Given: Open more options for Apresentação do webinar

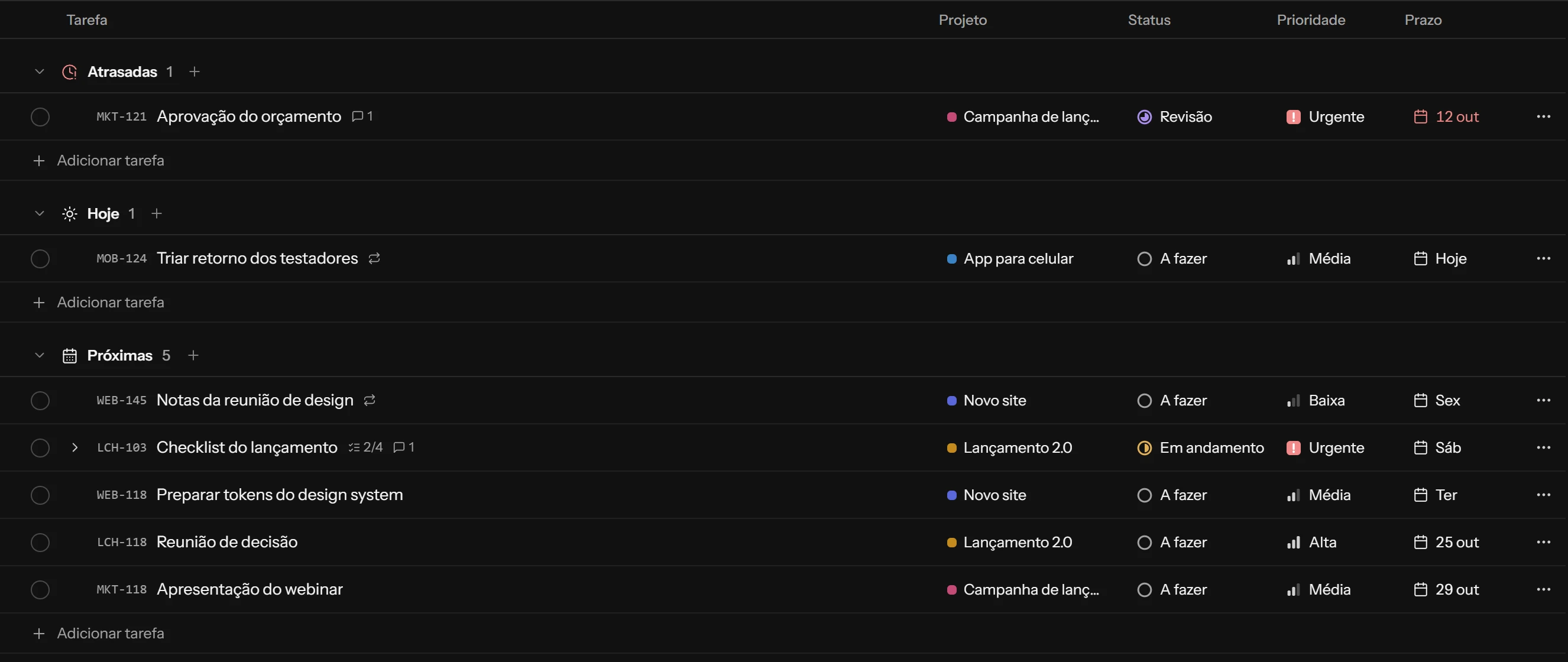Looking at the screenshot, I should click(x=1543, y=589).
